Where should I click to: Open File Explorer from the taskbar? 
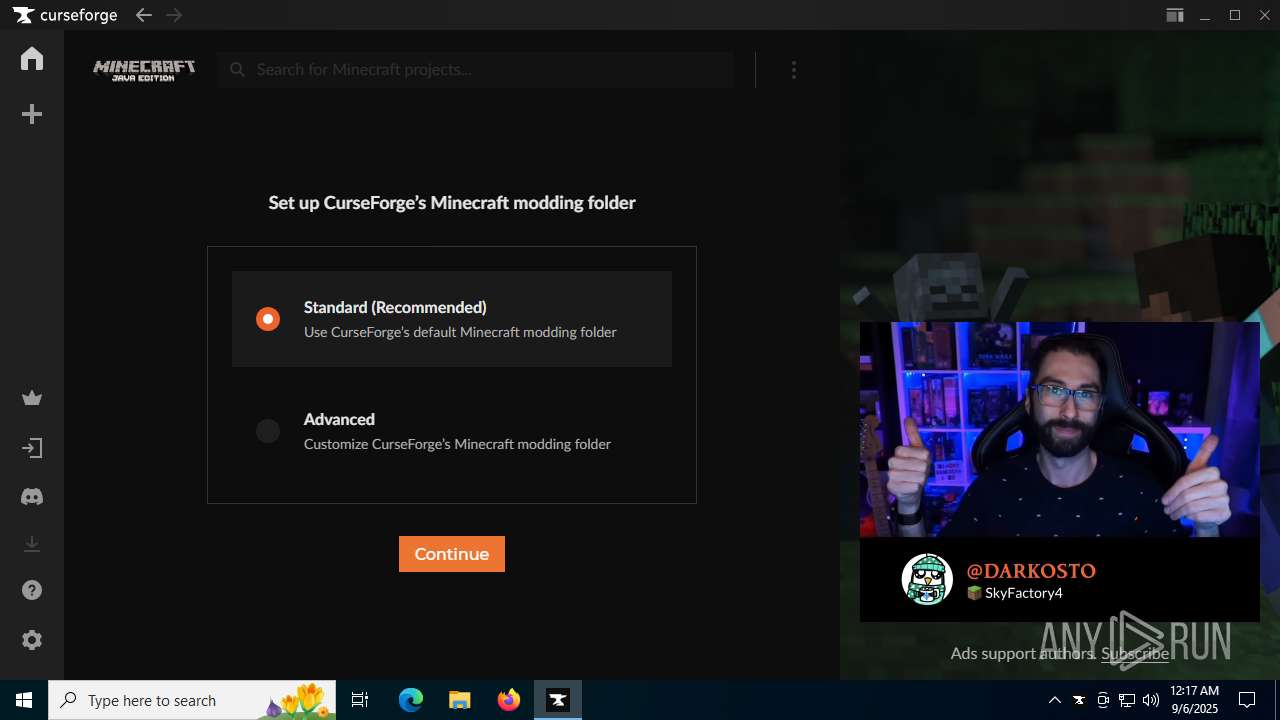[x=460, y=700]
